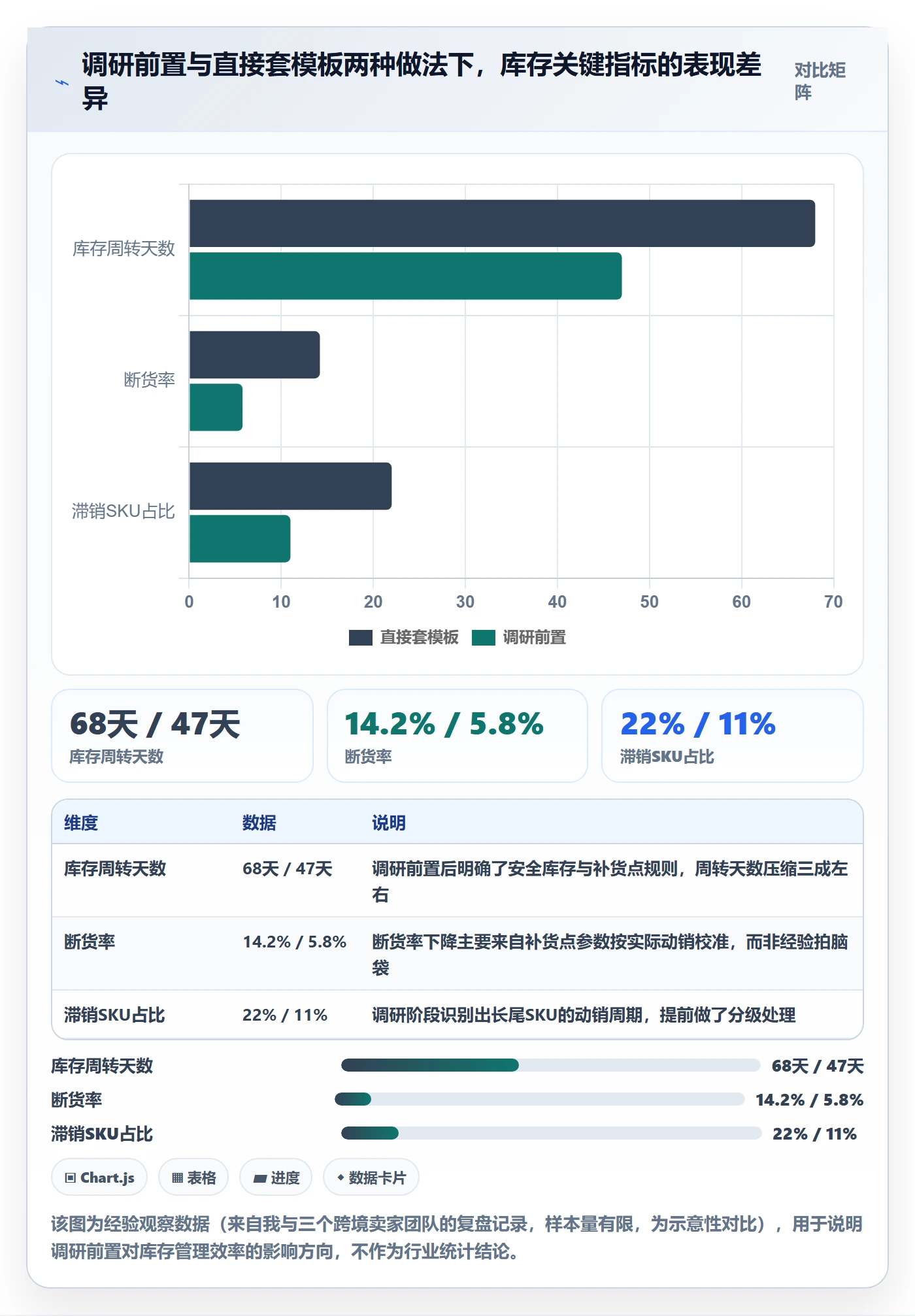This screenshot has width=915, height=1316.
Task: Click the 断货率 progress bar
Action: click(540, 1099)
